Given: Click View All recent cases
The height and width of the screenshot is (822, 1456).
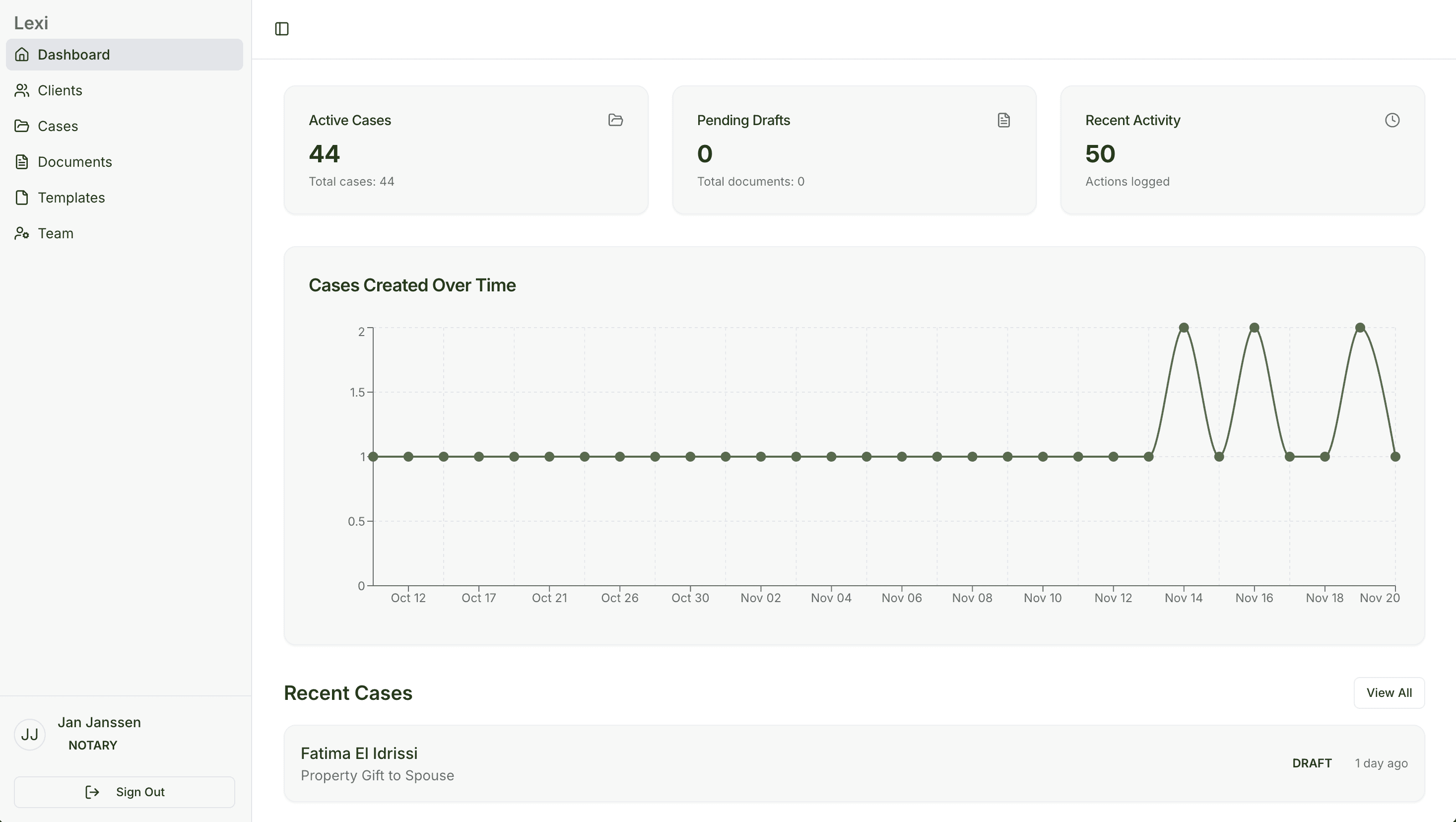Looking at the screenshot, I should pyautogui.click(x=1388, y=692).
